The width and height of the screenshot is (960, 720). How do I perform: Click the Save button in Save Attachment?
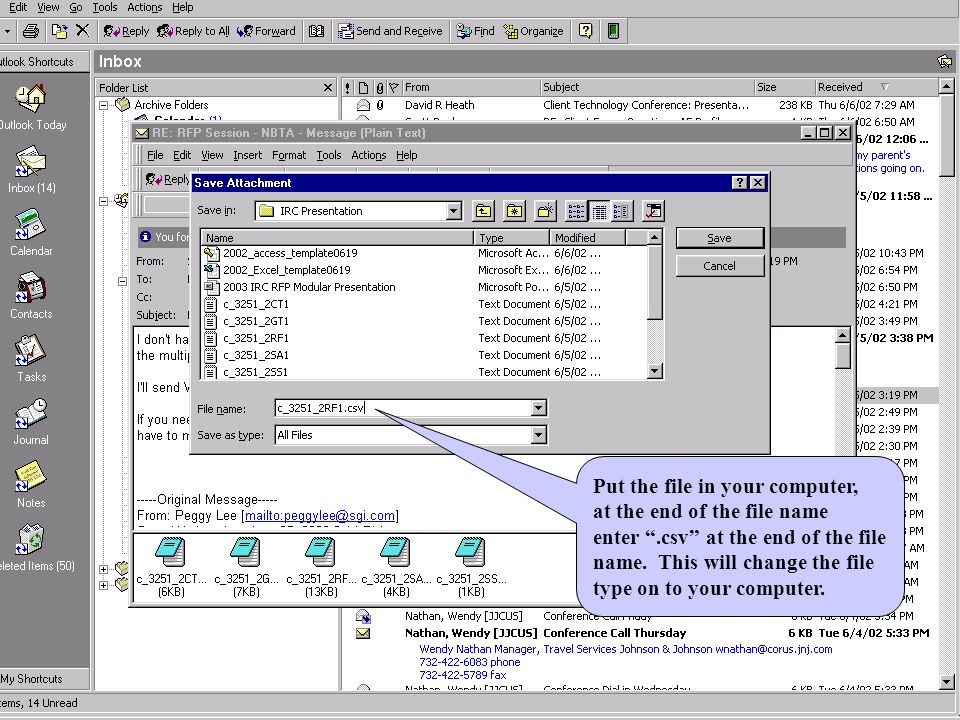[x=719, y=238]
